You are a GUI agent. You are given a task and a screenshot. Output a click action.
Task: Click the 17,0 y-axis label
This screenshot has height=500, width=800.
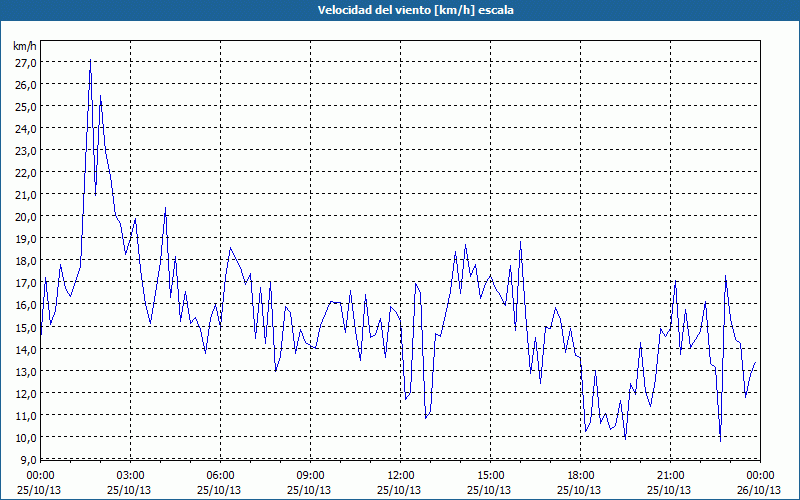[26, 283]
